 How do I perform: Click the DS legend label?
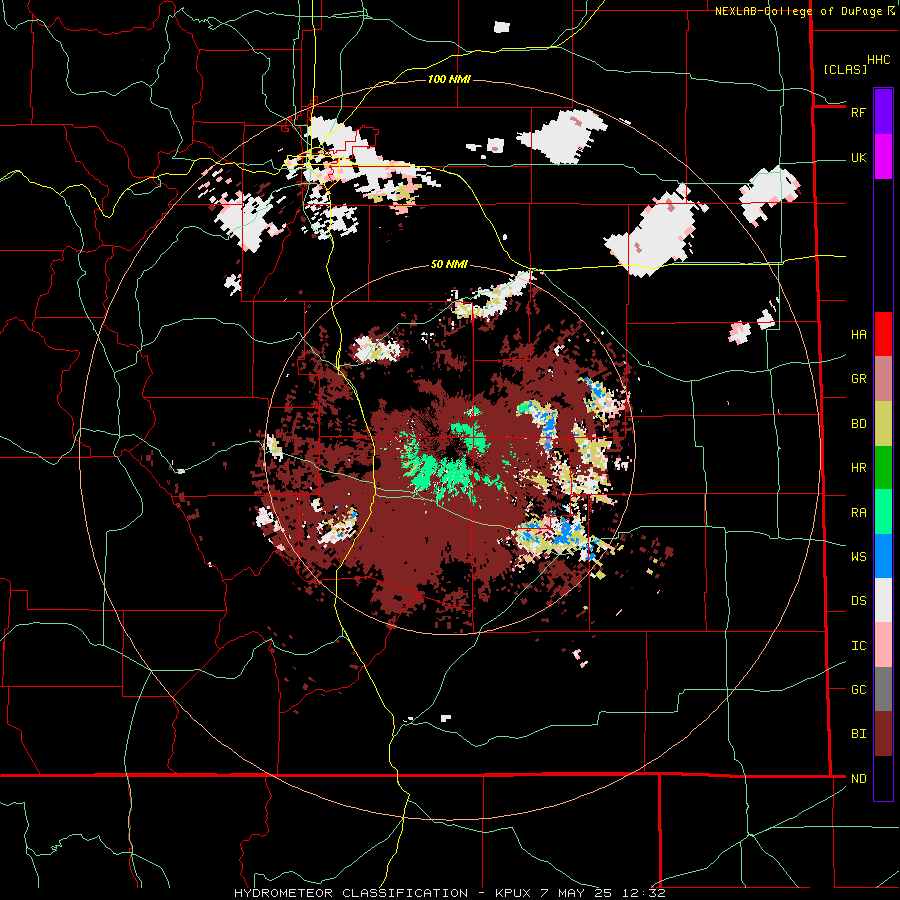(858, 601)
